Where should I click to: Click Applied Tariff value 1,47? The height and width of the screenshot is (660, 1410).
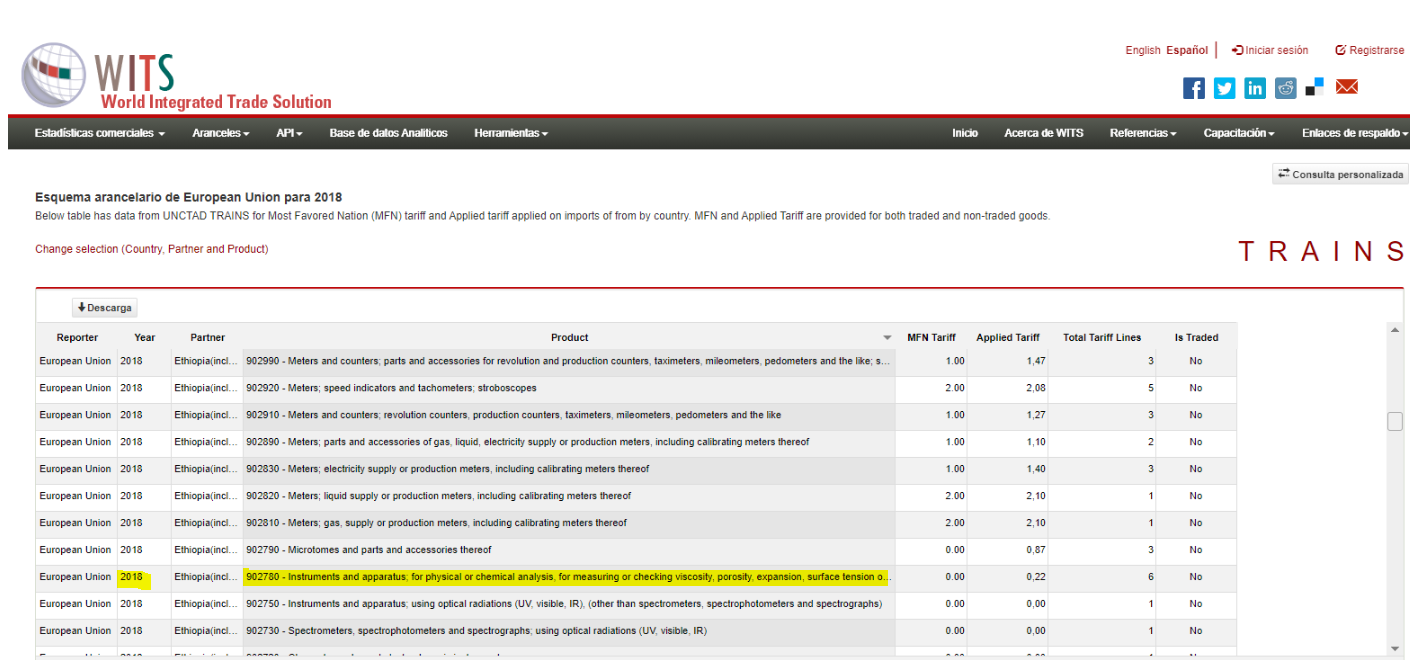(1034, 361)
